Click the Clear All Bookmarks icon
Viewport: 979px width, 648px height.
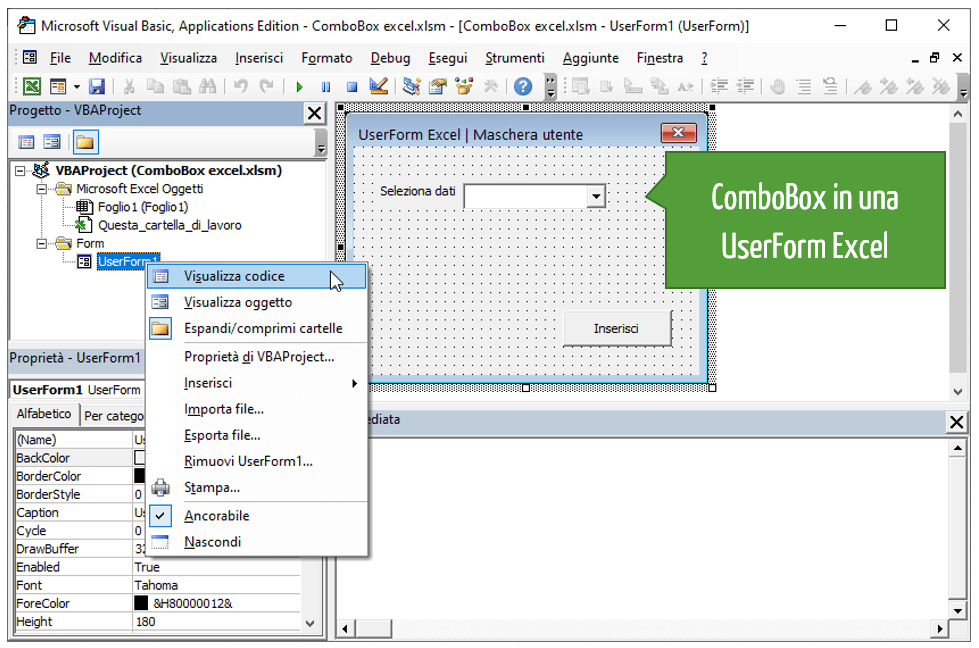941,86
